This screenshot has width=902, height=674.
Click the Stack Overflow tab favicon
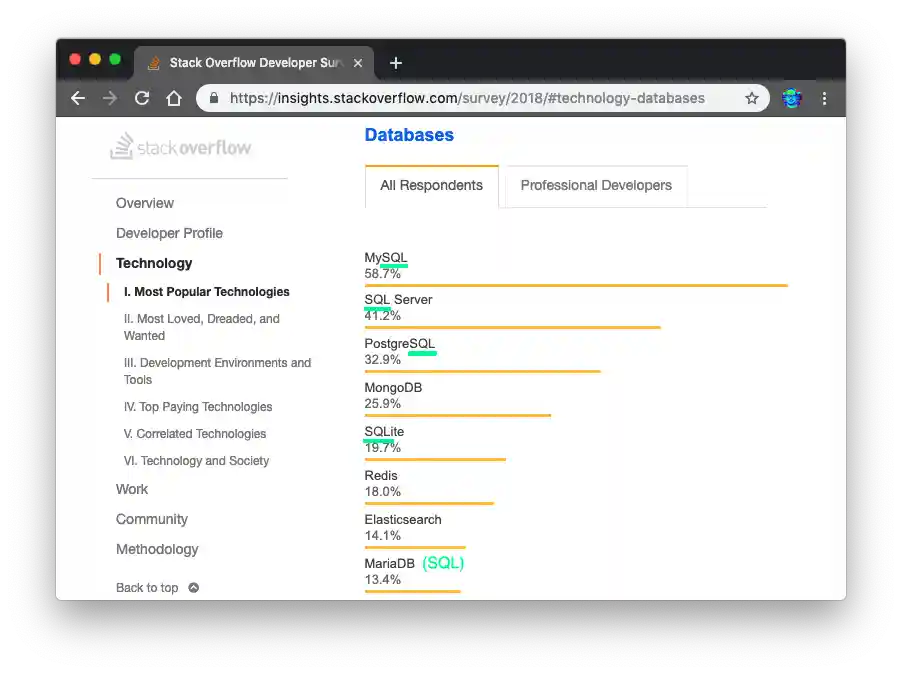[x=154, y=63]
